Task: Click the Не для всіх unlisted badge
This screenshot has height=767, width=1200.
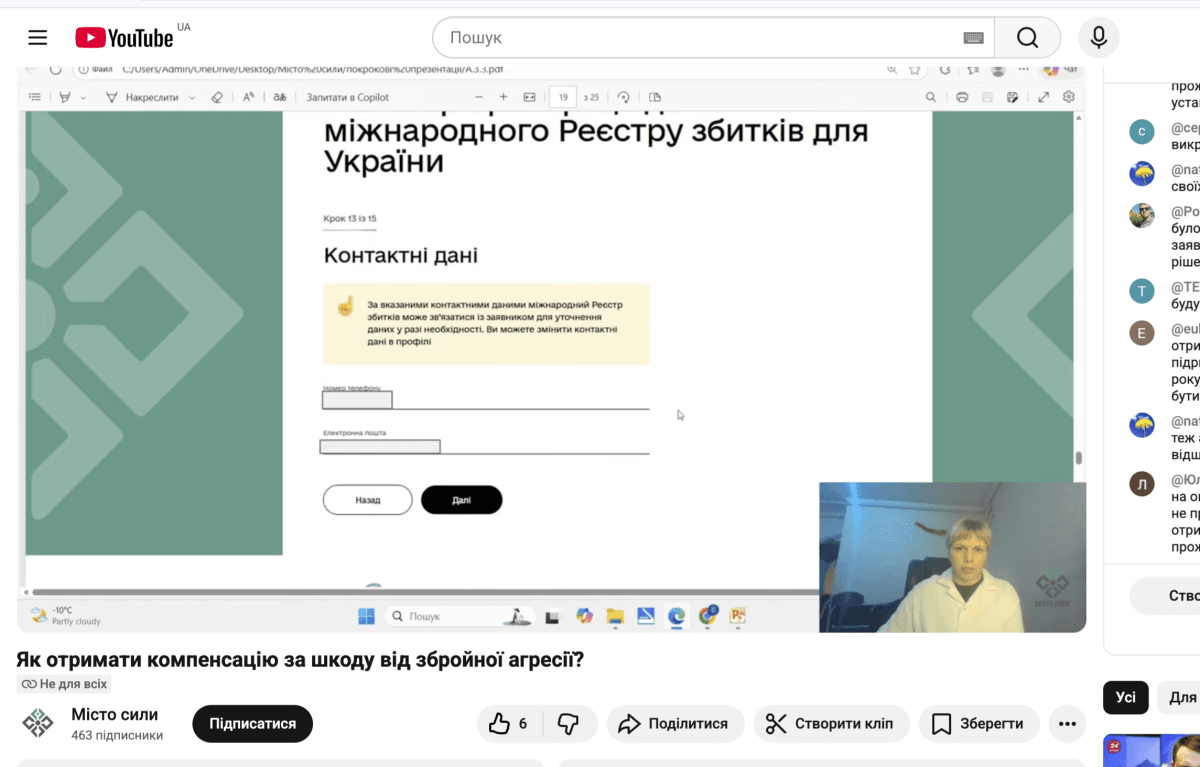Action: [x=64, y=684]
